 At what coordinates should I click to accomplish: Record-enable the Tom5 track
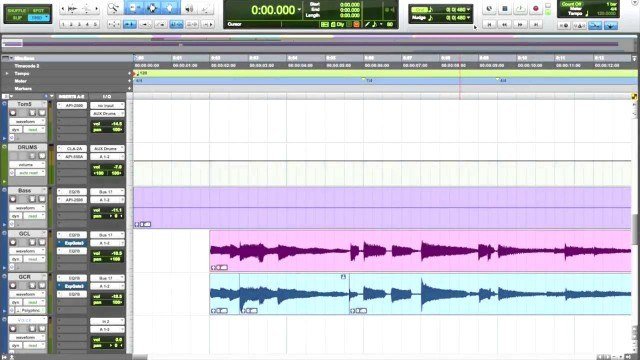point(13,113)
